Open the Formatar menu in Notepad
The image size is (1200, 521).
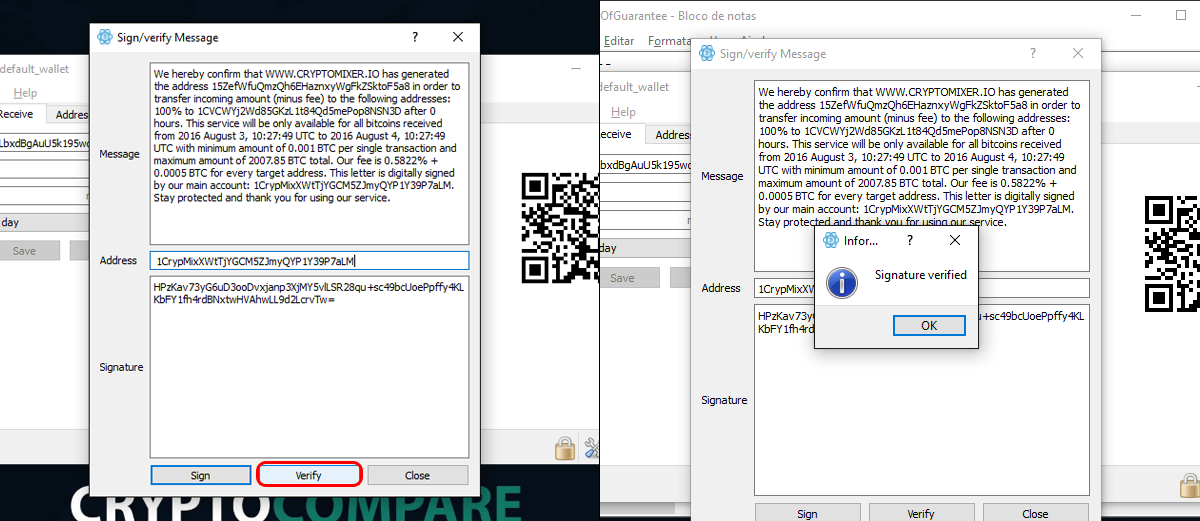tap(669, 41)
